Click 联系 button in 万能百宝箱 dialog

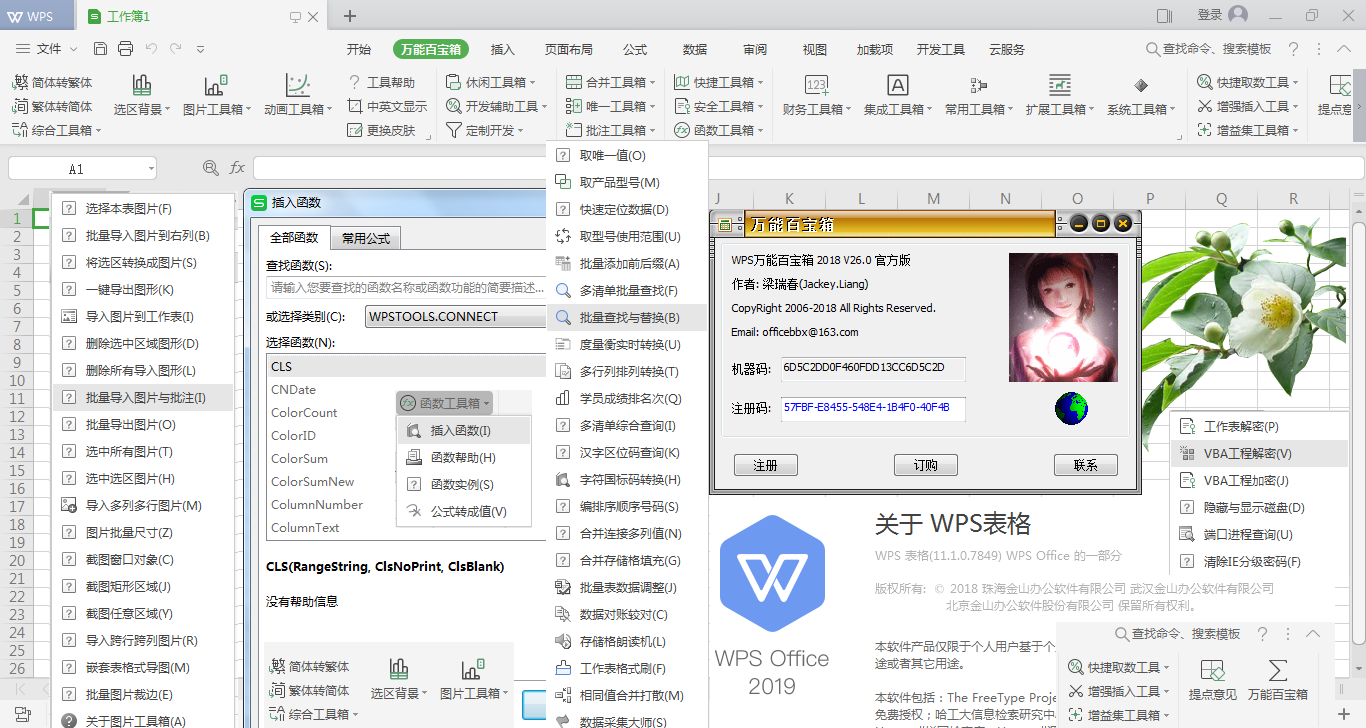(x=1086, y=465)
